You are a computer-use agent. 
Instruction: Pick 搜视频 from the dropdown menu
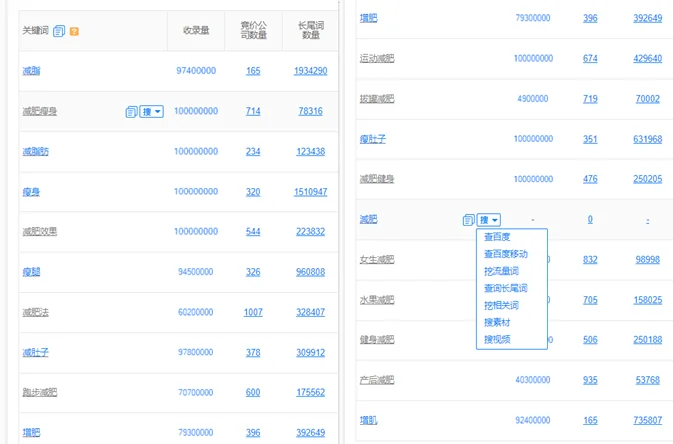pyautogui.click(x=497, y=339)
